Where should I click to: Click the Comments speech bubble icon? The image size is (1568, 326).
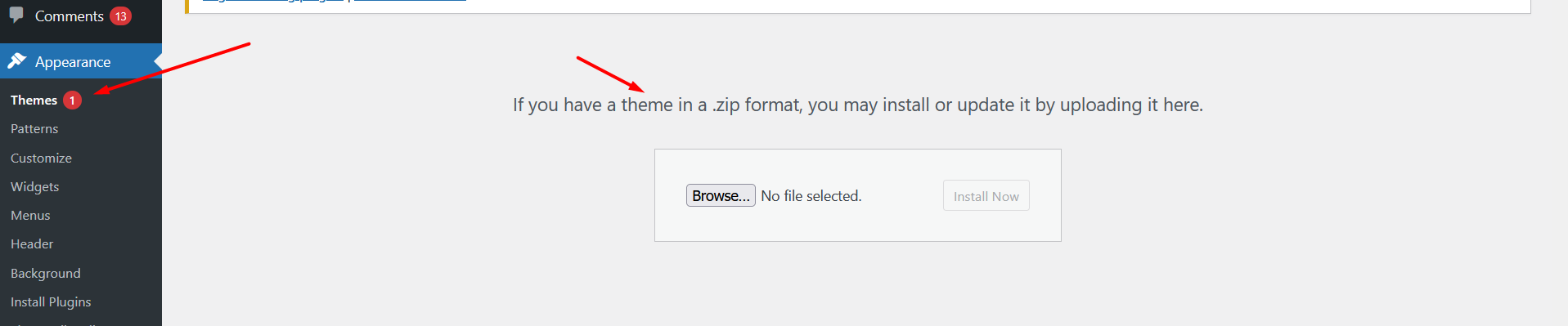pos(16,15)
